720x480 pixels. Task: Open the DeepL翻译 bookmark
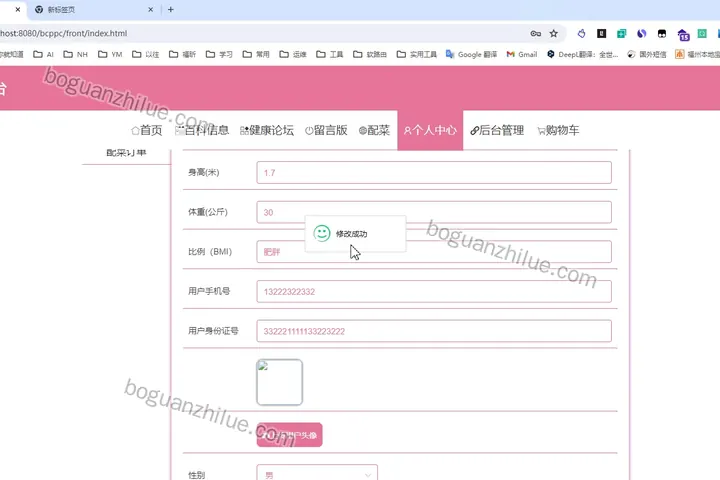[582, 54]
